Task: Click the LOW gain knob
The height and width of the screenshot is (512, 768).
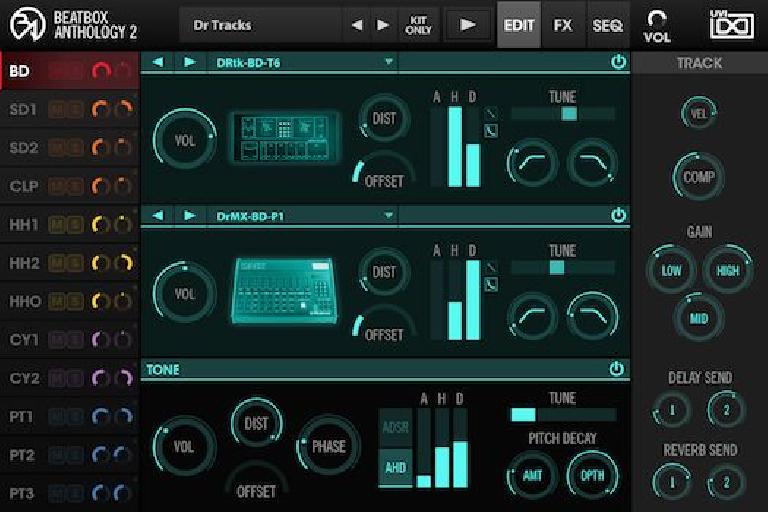Action: pos(671,270)
